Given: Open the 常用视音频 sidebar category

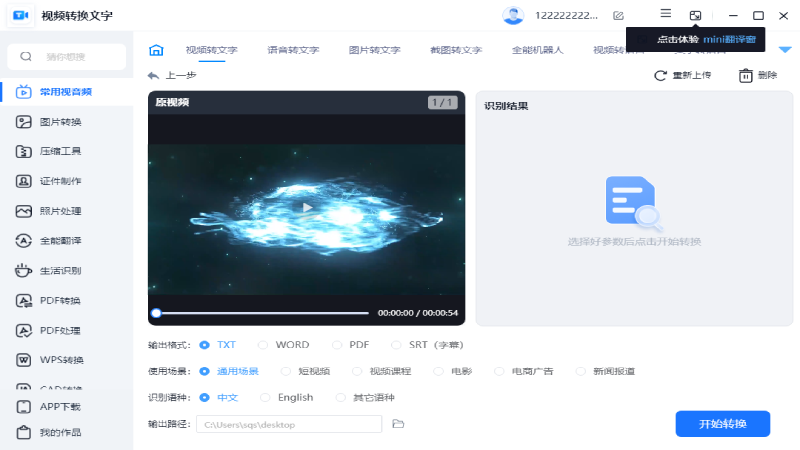Looking at the screenshot, I should pyautogui.click(x=66, y=92).
